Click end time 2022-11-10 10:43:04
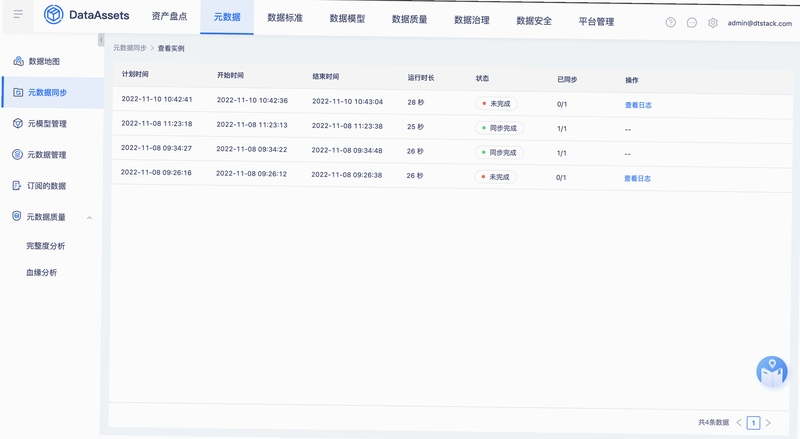 click(x=347, y=102)
